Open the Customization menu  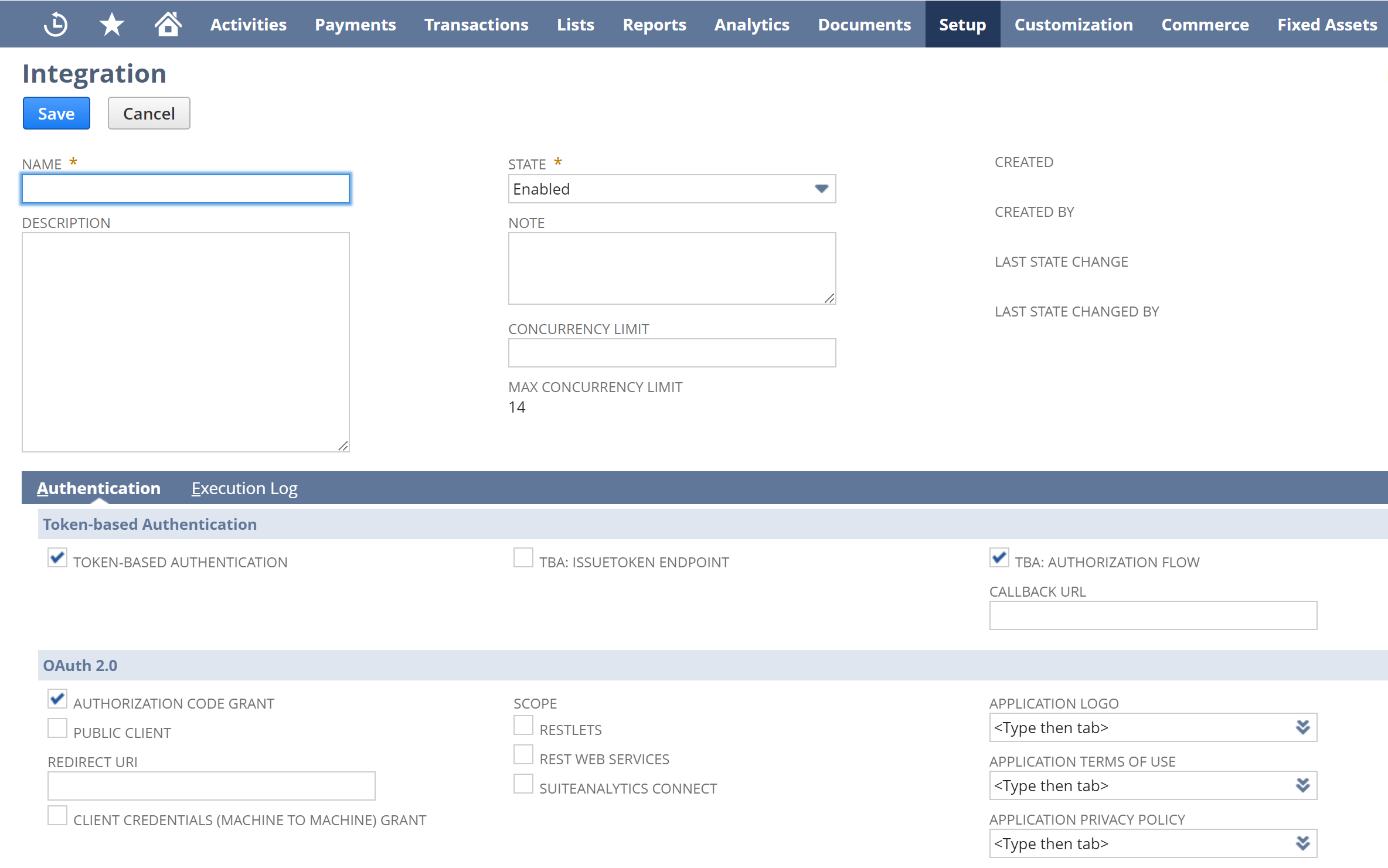pyautogui.click(x=1074, y=24)
